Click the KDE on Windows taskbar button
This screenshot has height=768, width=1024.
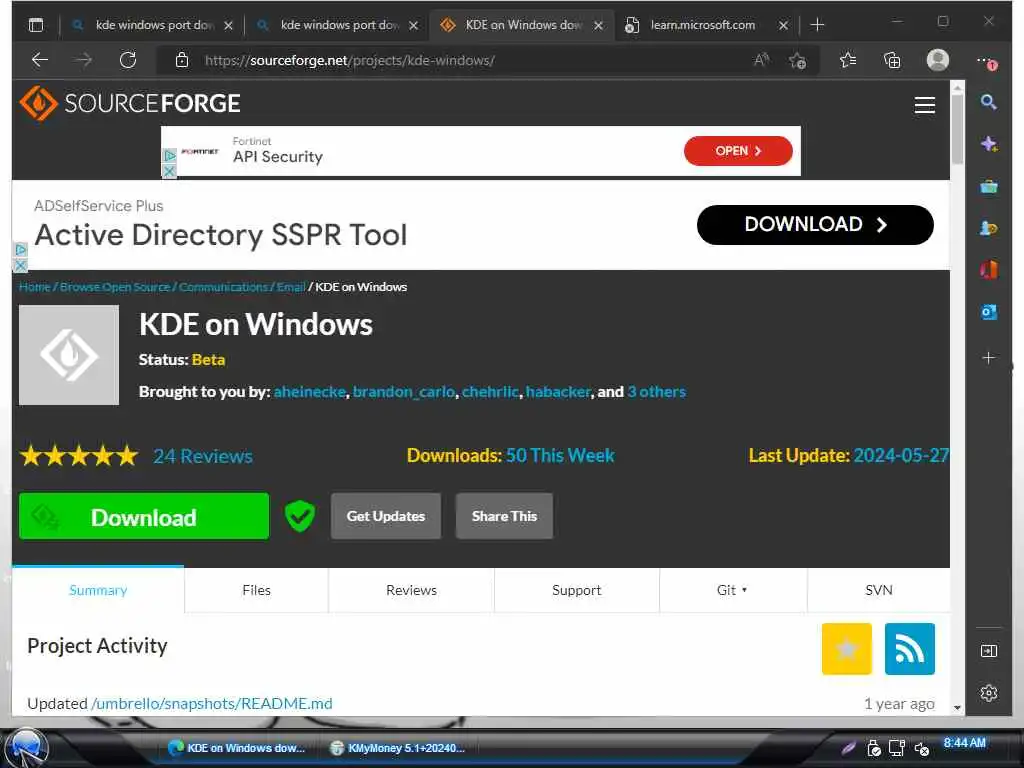click(x=238, y=748)
